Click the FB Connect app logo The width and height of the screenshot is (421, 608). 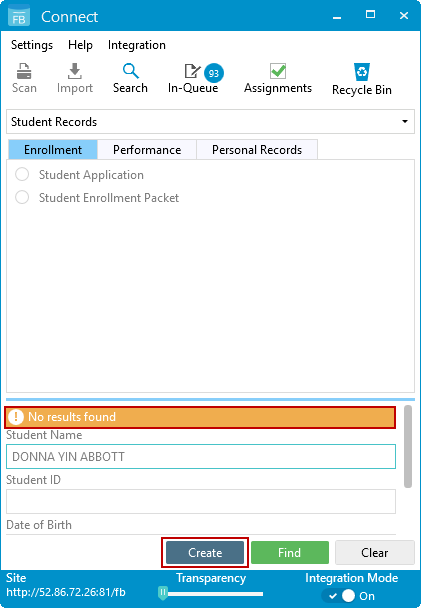pos(19,16)
